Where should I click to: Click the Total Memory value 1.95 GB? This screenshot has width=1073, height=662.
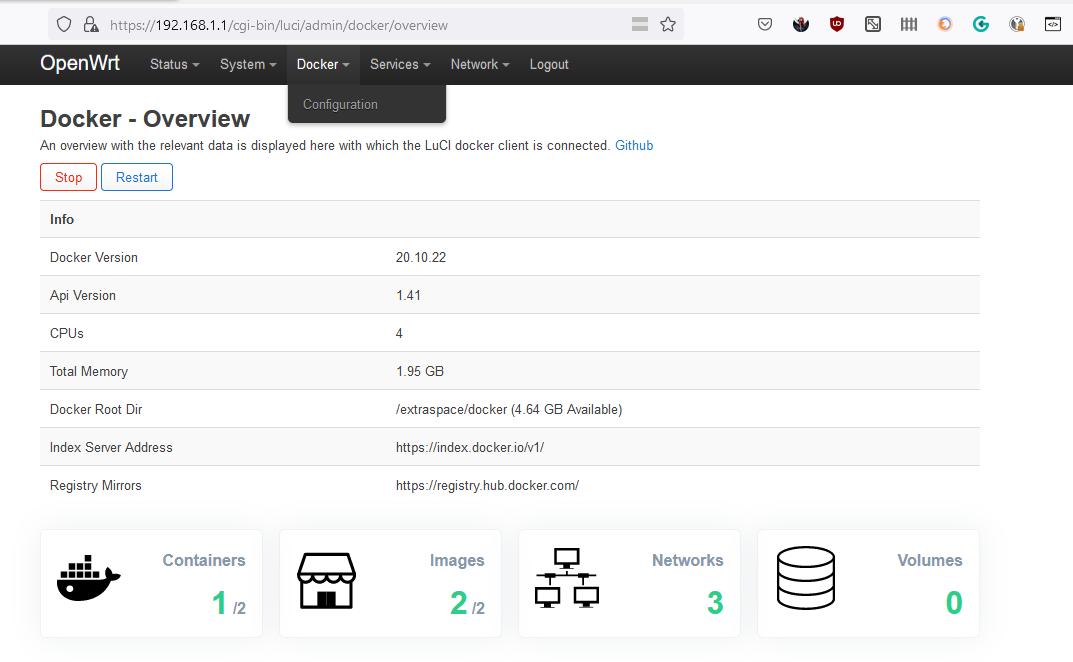pos(419,371)
